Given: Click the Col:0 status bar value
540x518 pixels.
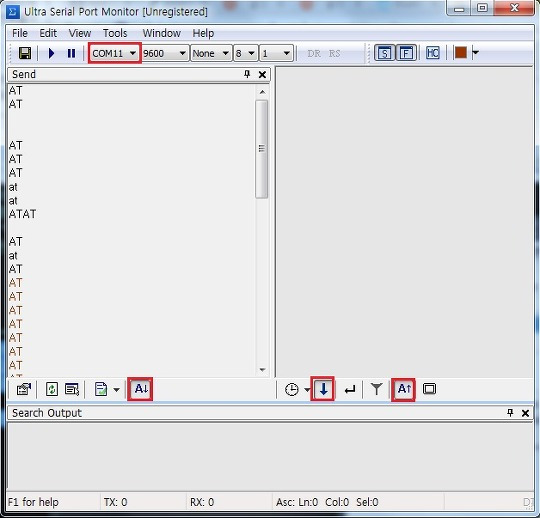Looking at the screenshot, I should pyautogui.click(x=337, y=502).
